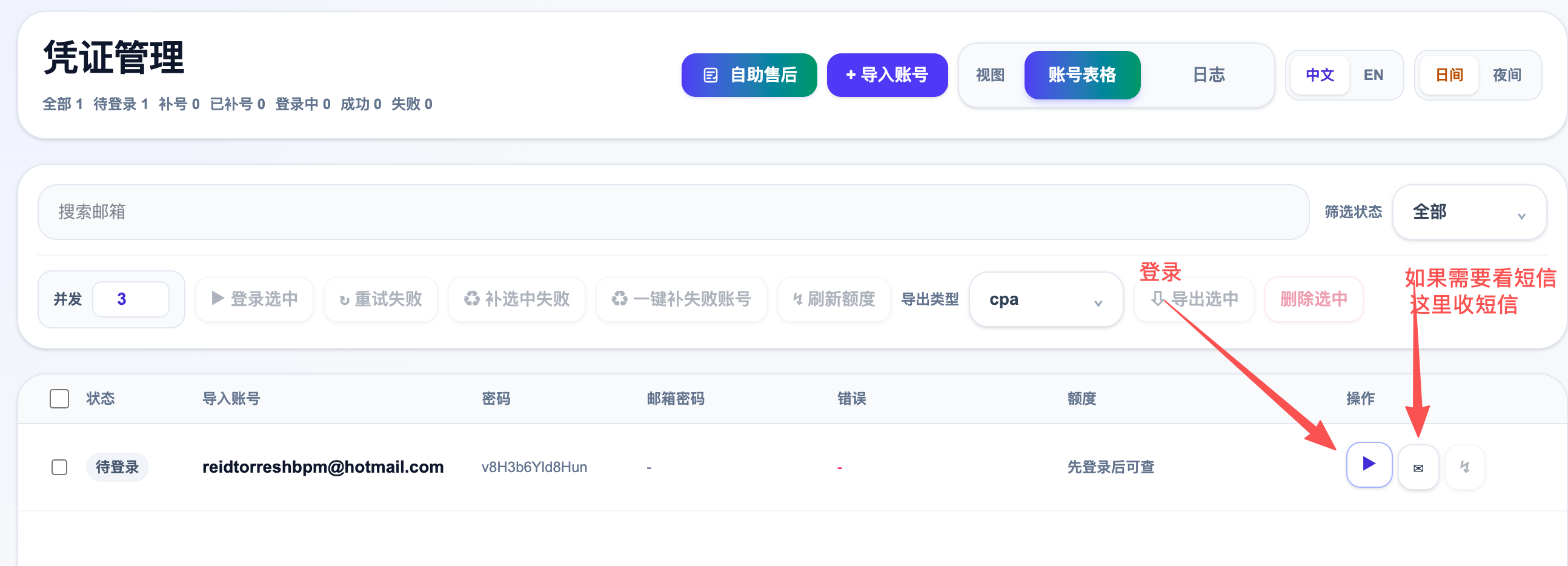Click the play login icon in account row

click(x=1369, y=465)
